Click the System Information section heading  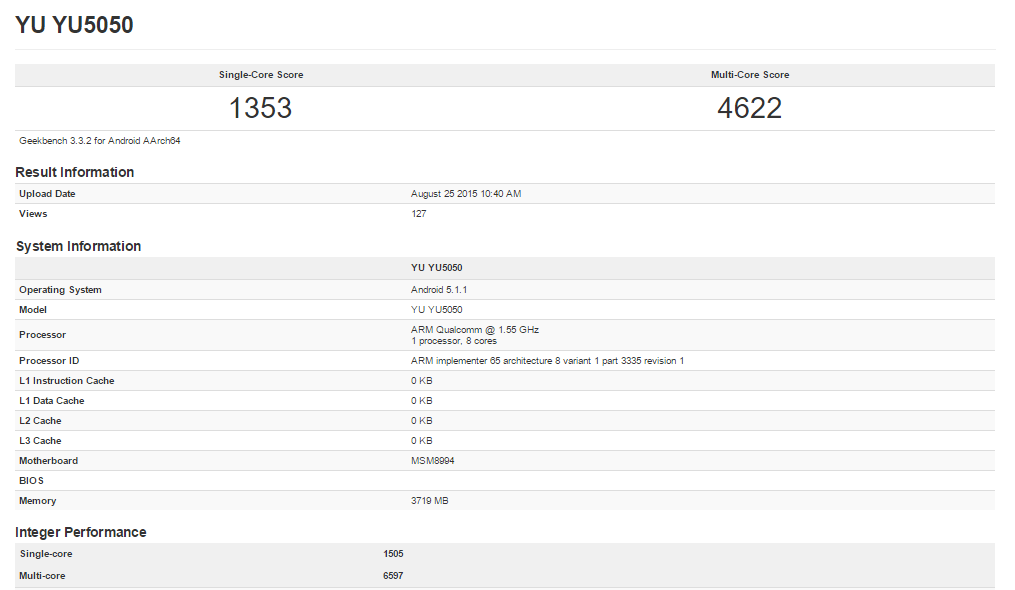79,246
